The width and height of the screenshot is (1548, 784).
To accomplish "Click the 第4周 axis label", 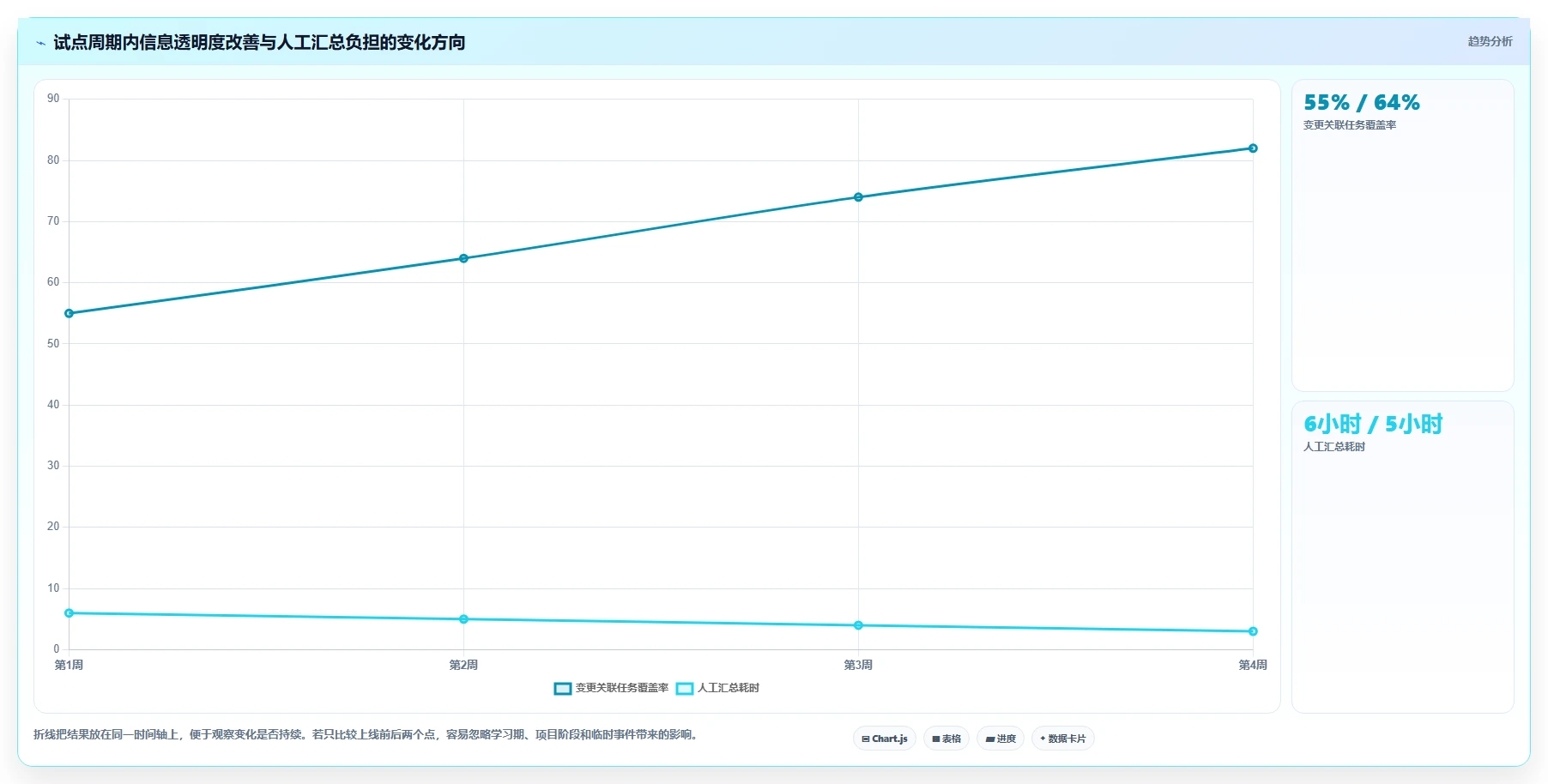I will [x=1253, y=665].
